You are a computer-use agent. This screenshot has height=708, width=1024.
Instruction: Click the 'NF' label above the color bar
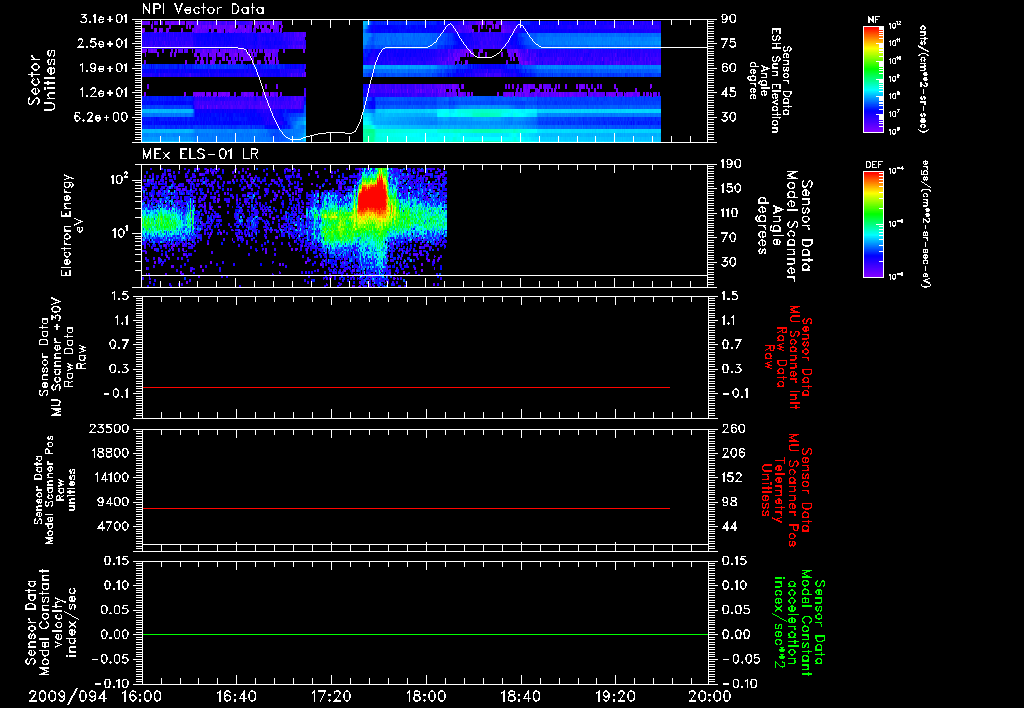pyautogui.click(x=873, y=20)
